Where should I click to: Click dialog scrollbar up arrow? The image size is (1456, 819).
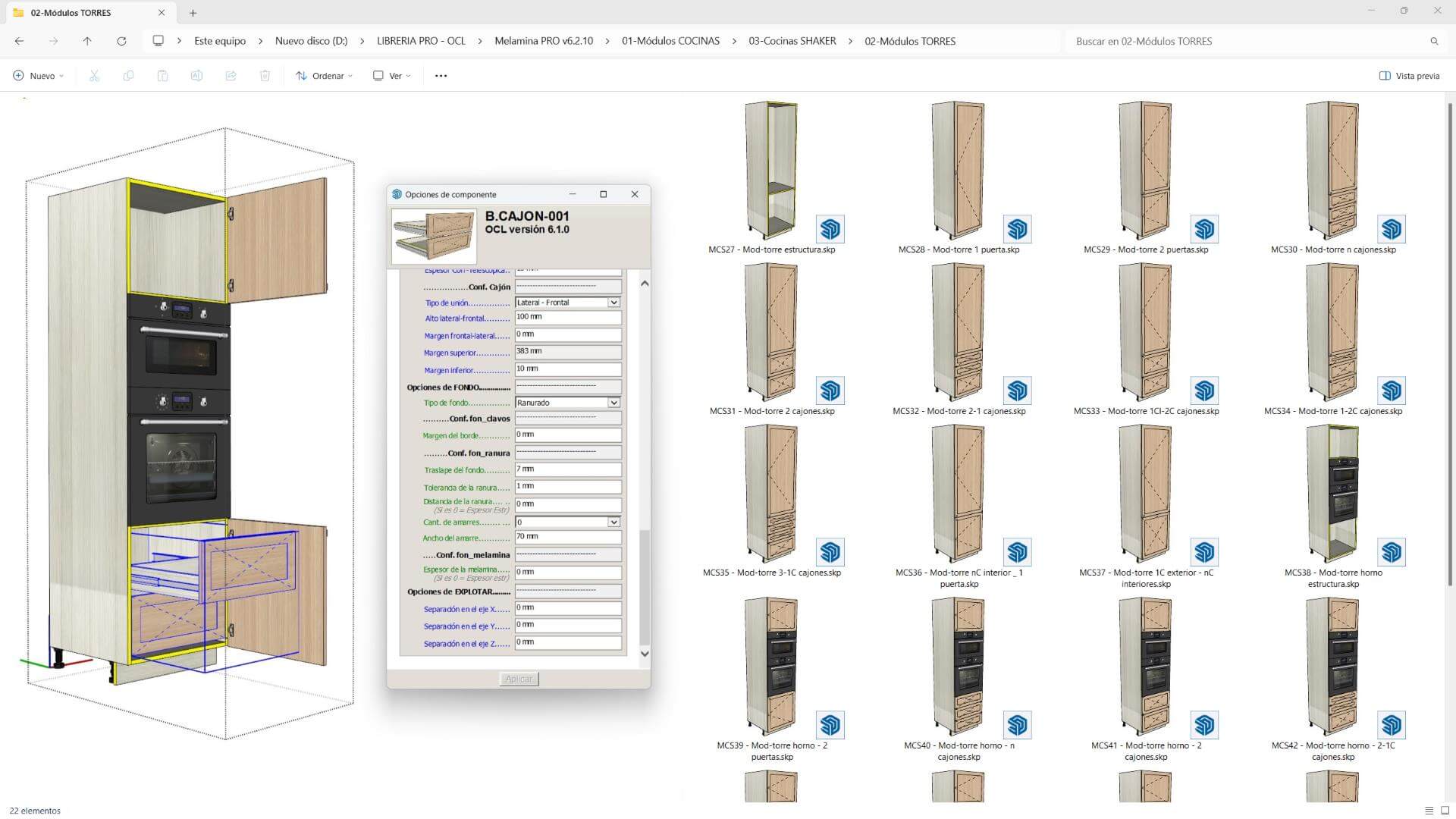coord(645,284)
